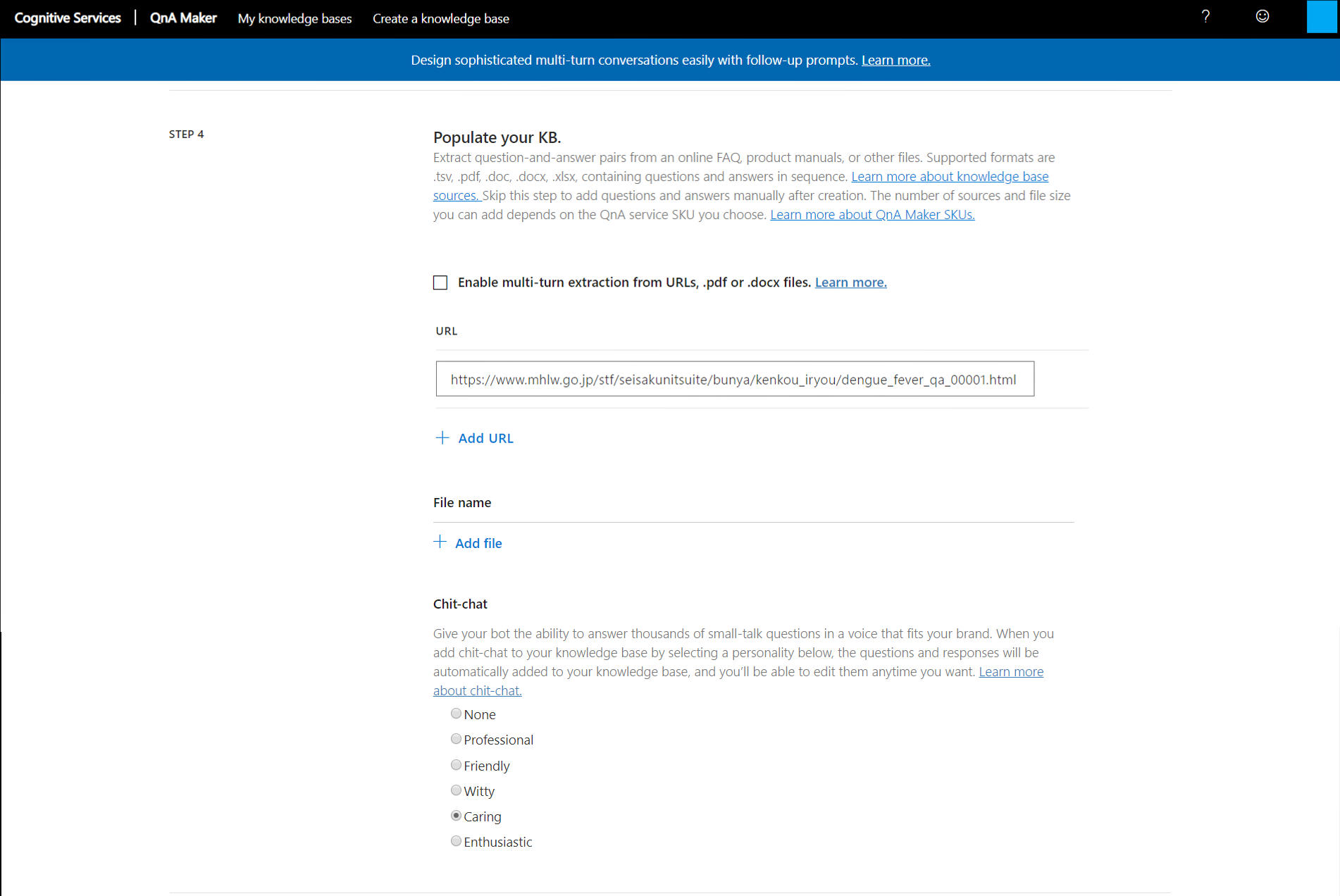This screenshot has width=1340, height=896.
Task: Open the feedback smiley face icon
Action: click(1262, 17)
